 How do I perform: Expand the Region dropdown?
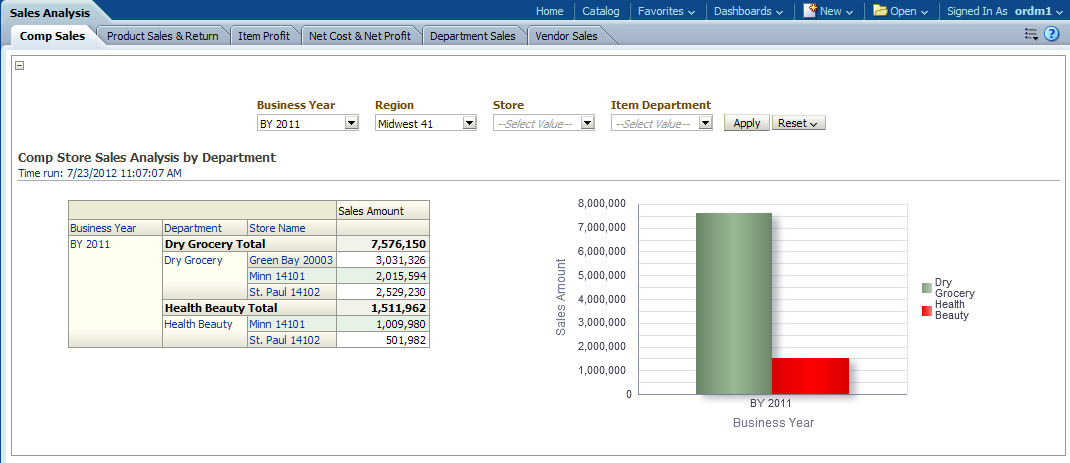pyautogui.click(x=469, y=123)
